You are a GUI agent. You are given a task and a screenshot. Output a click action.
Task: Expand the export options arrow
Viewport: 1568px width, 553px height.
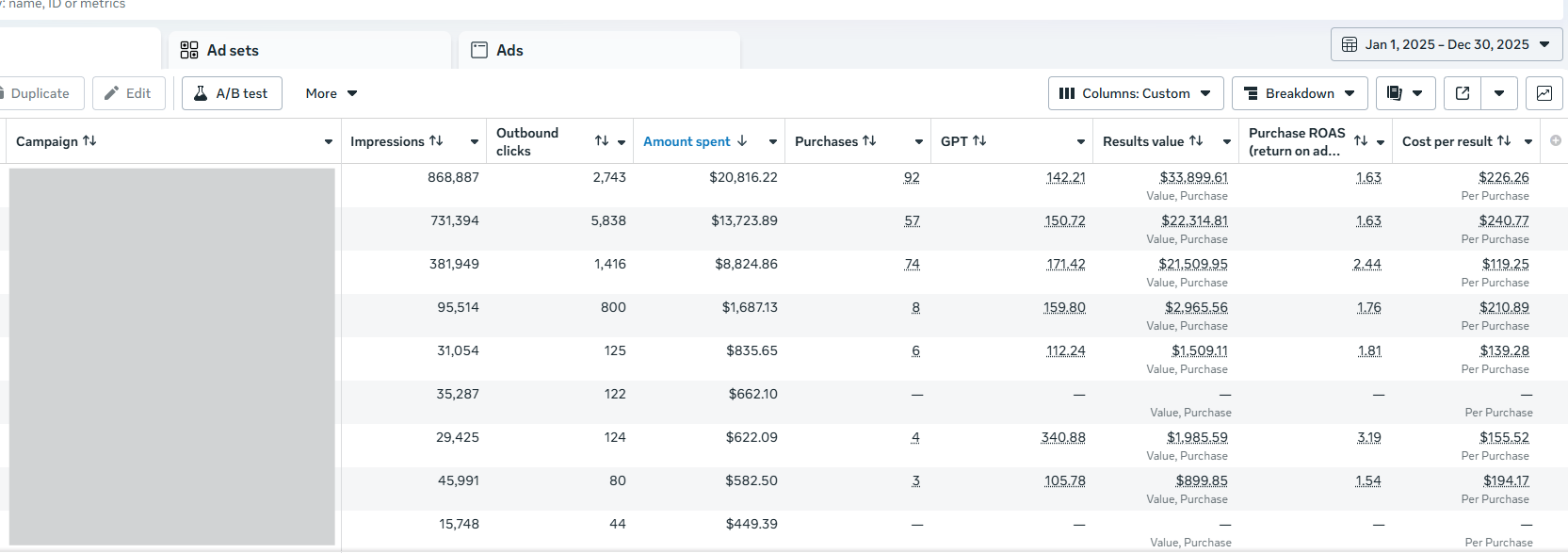(x=1499, y=93)
